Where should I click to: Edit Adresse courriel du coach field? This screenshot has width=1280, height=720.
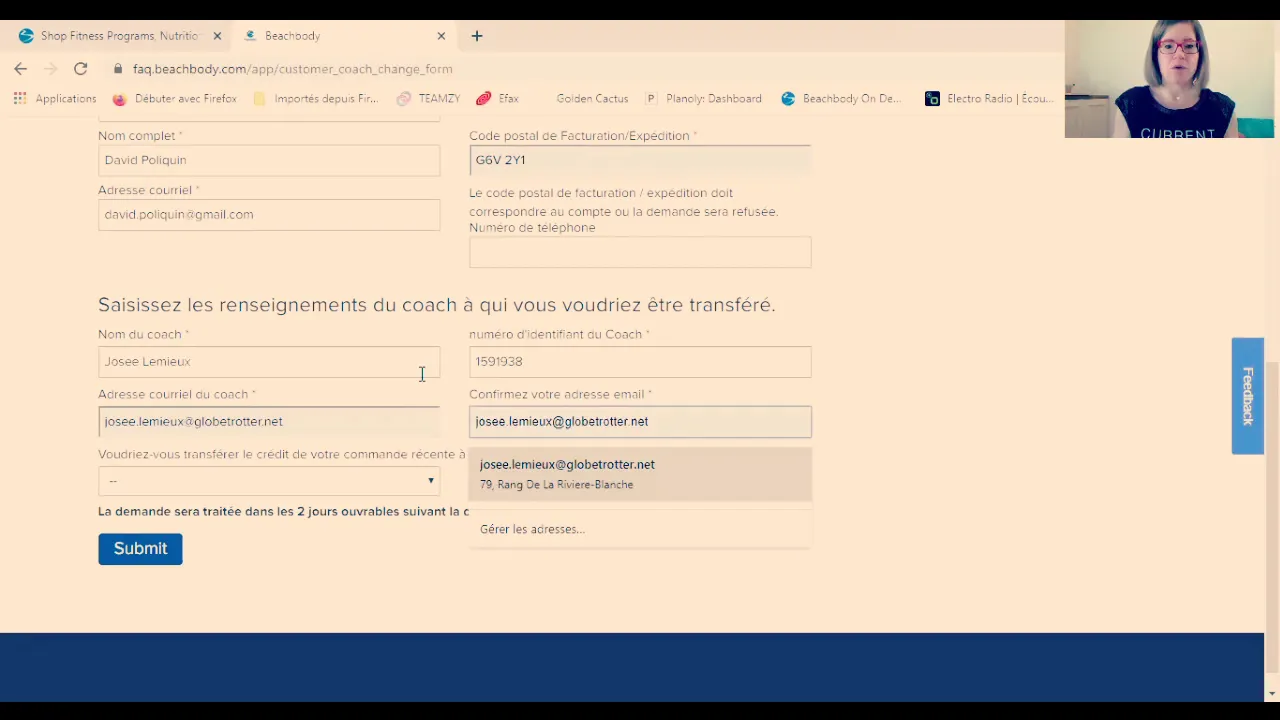tap(269, 421)
